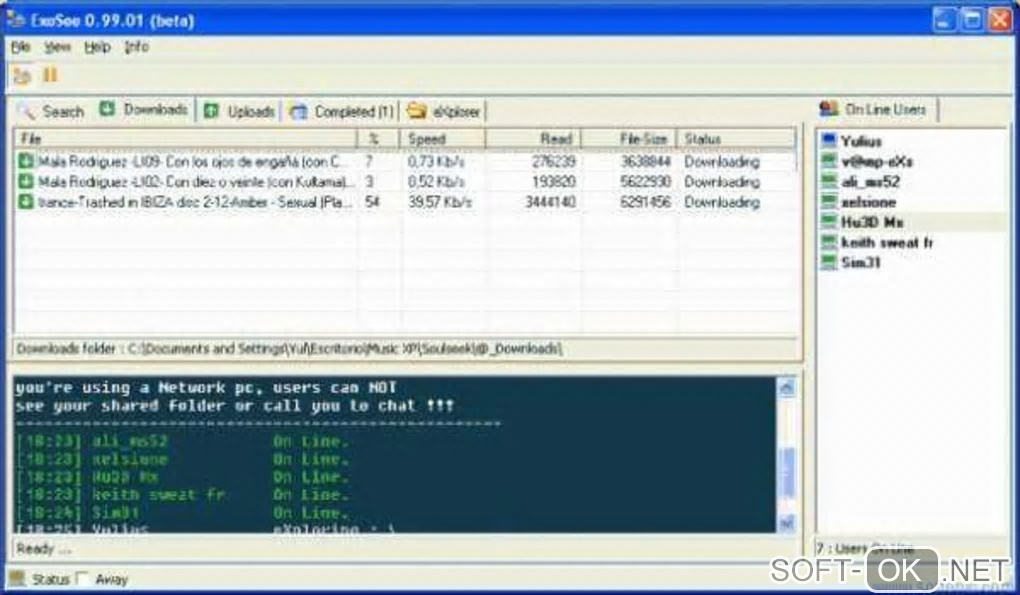
Task: Click the log scrollbar down arrow
Action: (x=786, y=522)
